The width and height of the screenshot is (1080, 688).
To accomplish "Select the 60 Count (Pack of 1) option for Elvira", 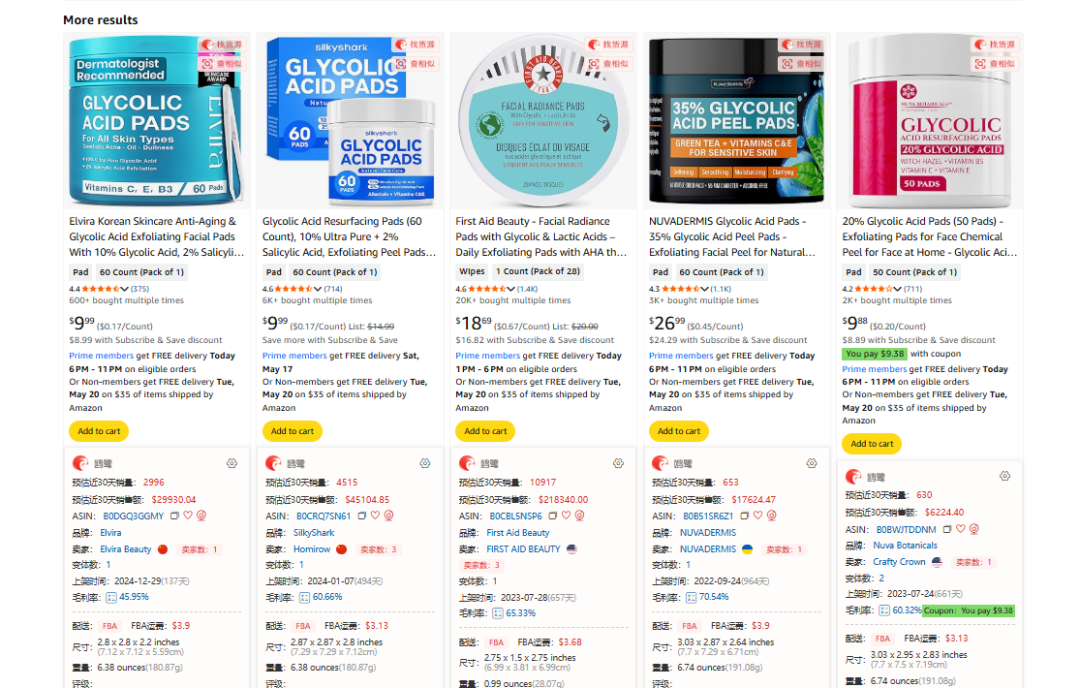I will tap(142, 272).
